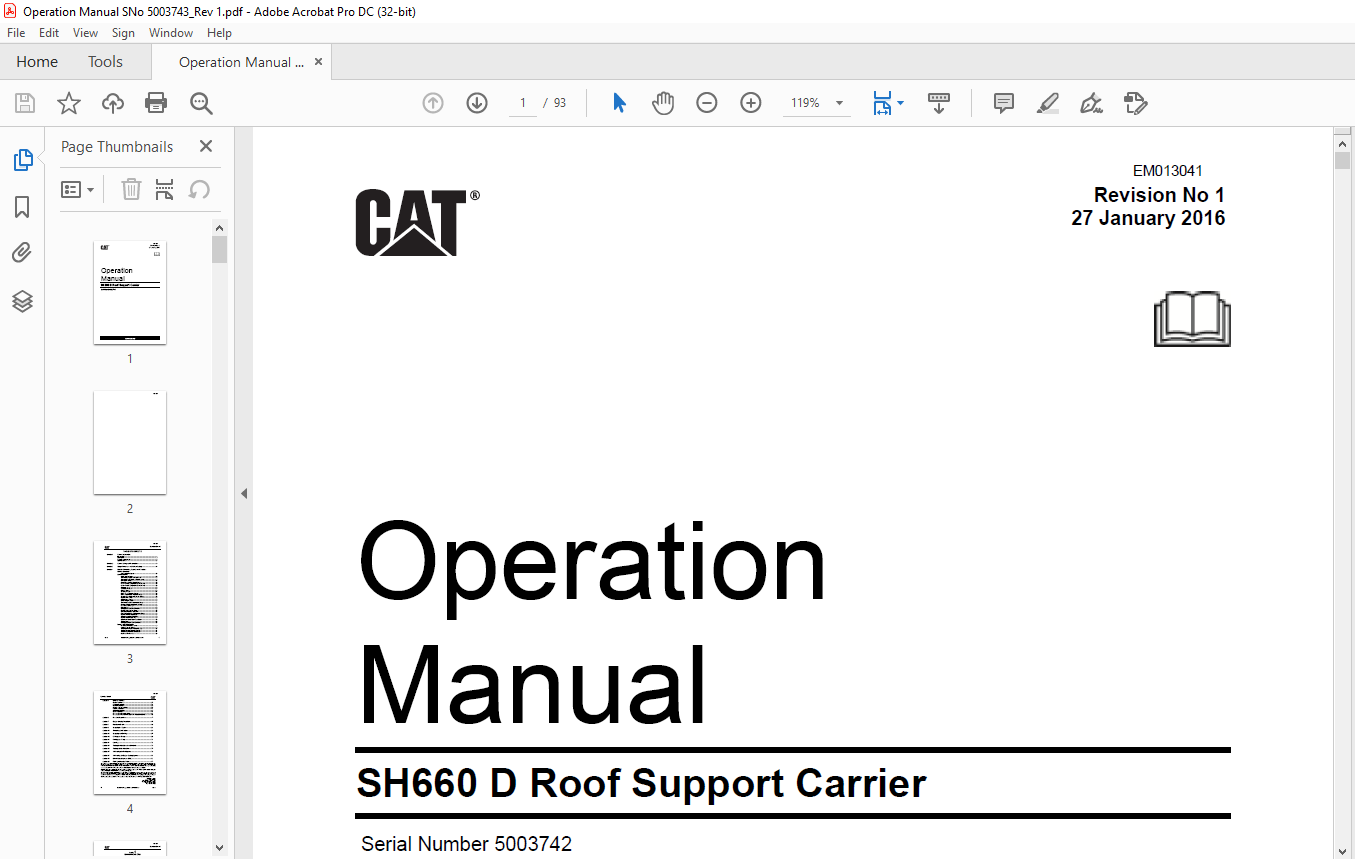Select the Highlight text tool

[1048, 103]
